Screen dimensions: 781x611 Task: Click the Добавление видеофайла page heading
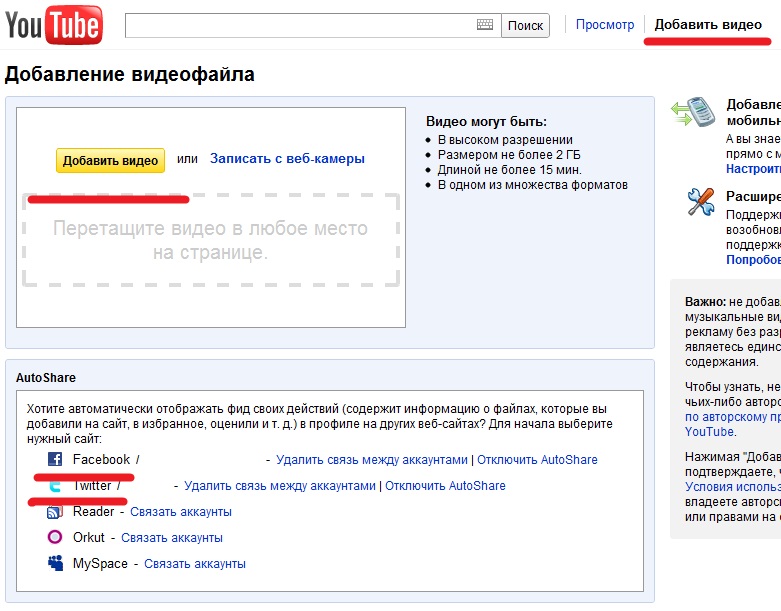tap(130, 74)
